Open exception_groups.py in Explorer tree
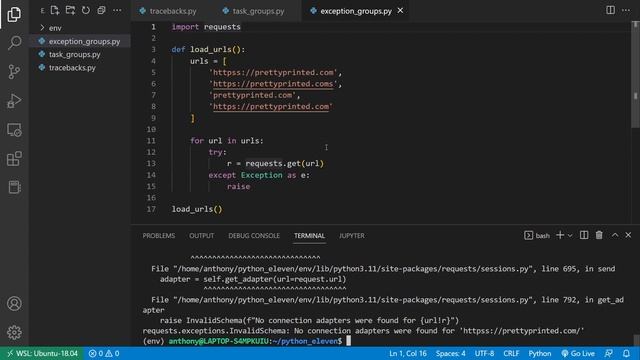This screenshot has height=360, width=640. pos(80,41)
